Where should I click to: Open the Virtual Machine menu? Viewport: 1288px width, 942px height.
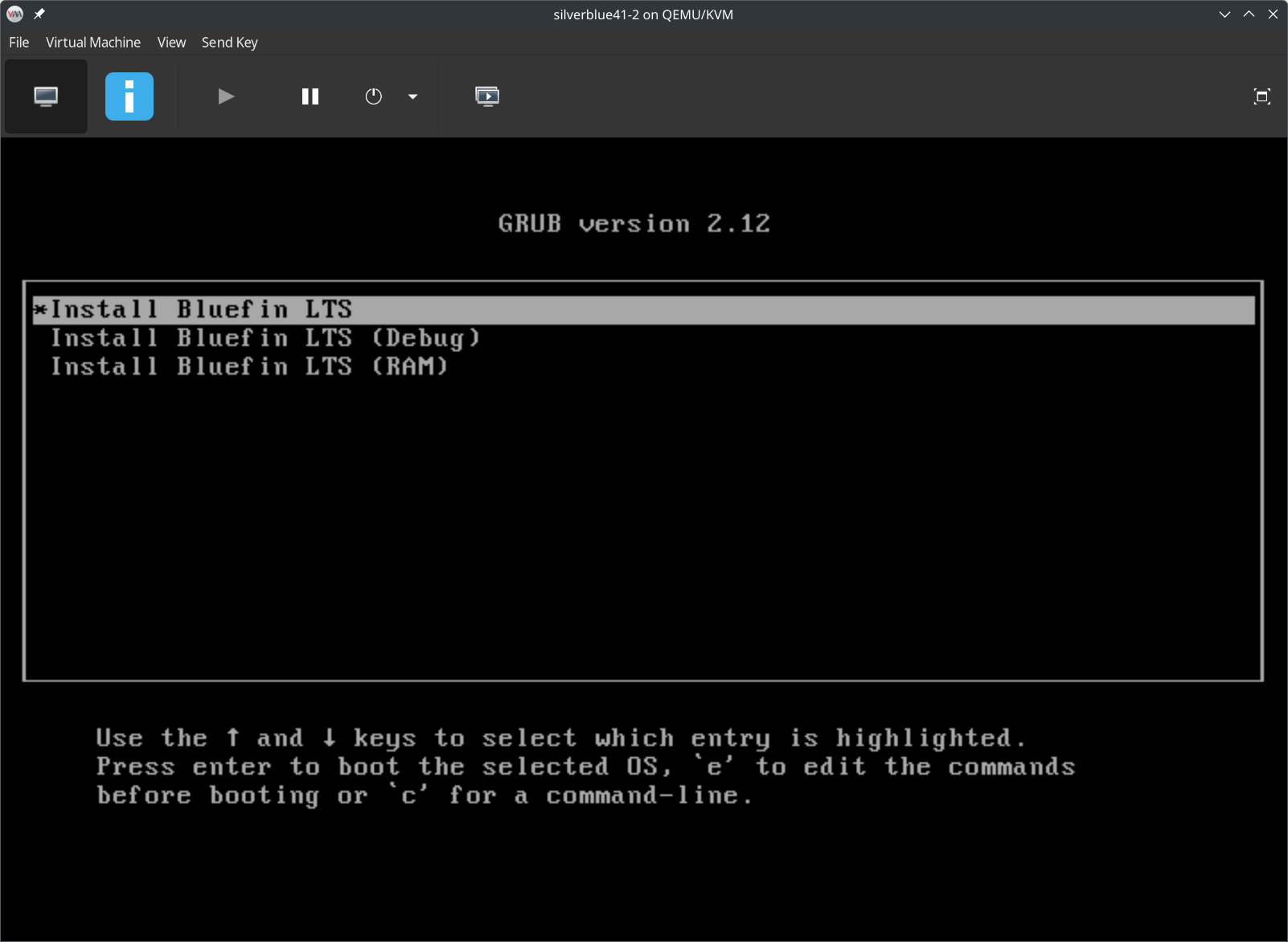pyautogui.click(x=93, y=43)
